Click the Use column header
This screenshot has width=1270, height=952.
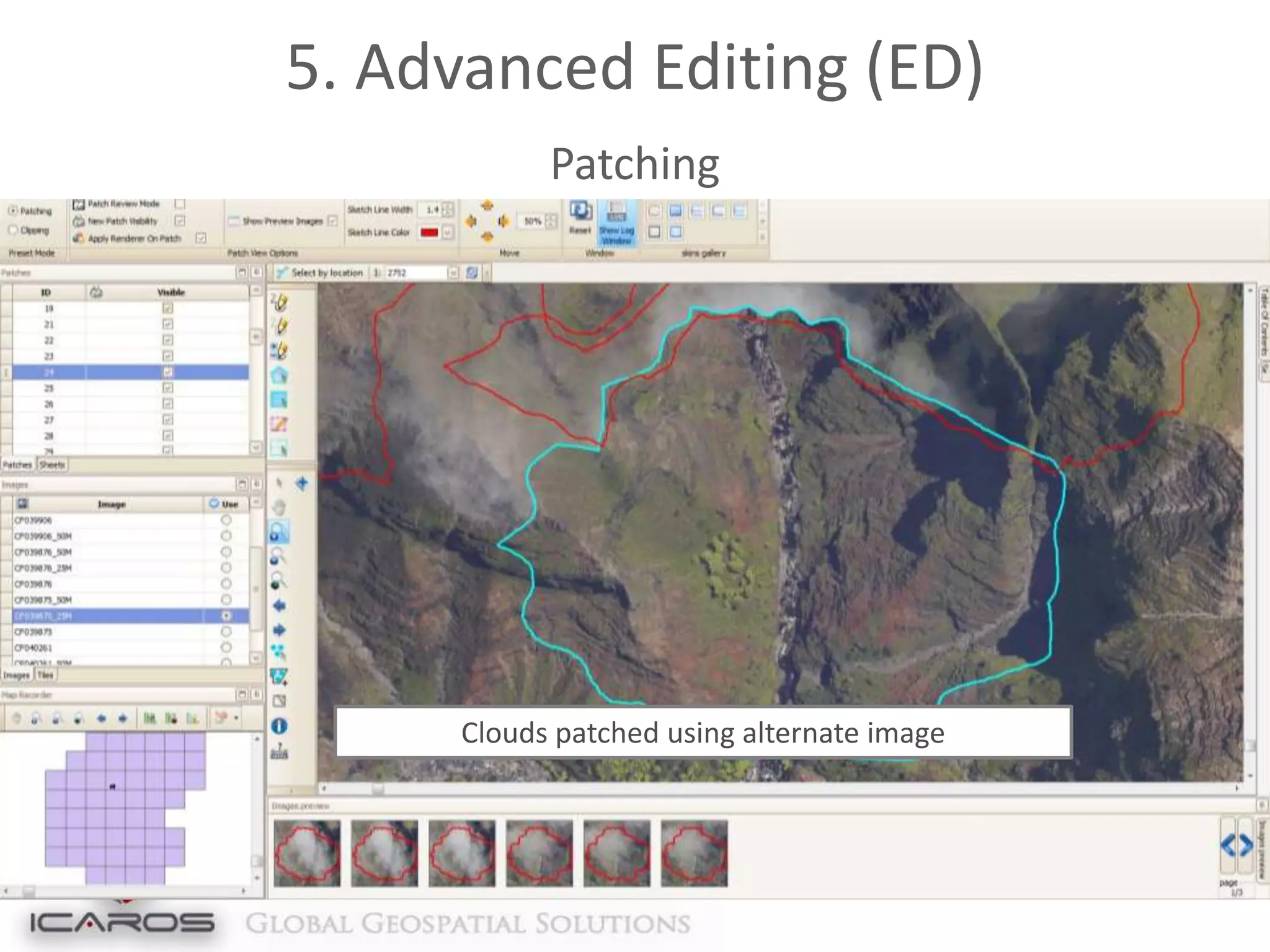(226, 505)
